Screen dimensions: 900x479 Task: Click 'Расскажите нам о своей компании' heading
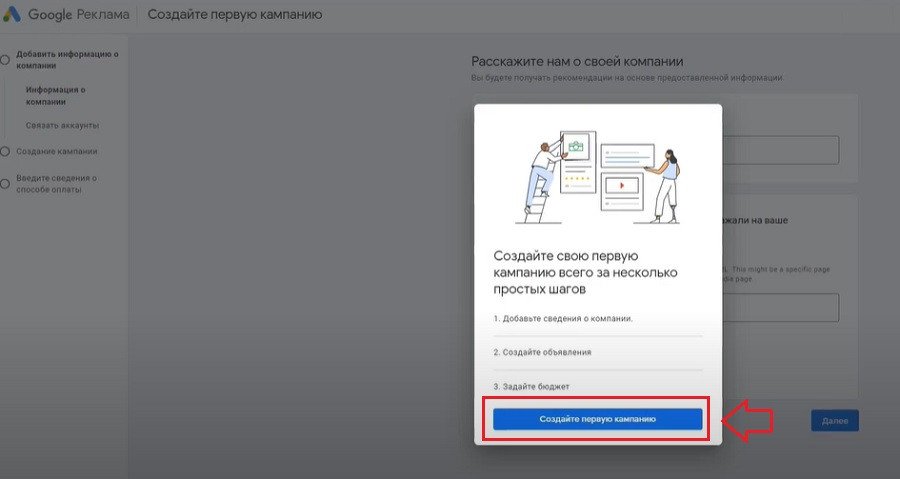click(x=577, y=61)
